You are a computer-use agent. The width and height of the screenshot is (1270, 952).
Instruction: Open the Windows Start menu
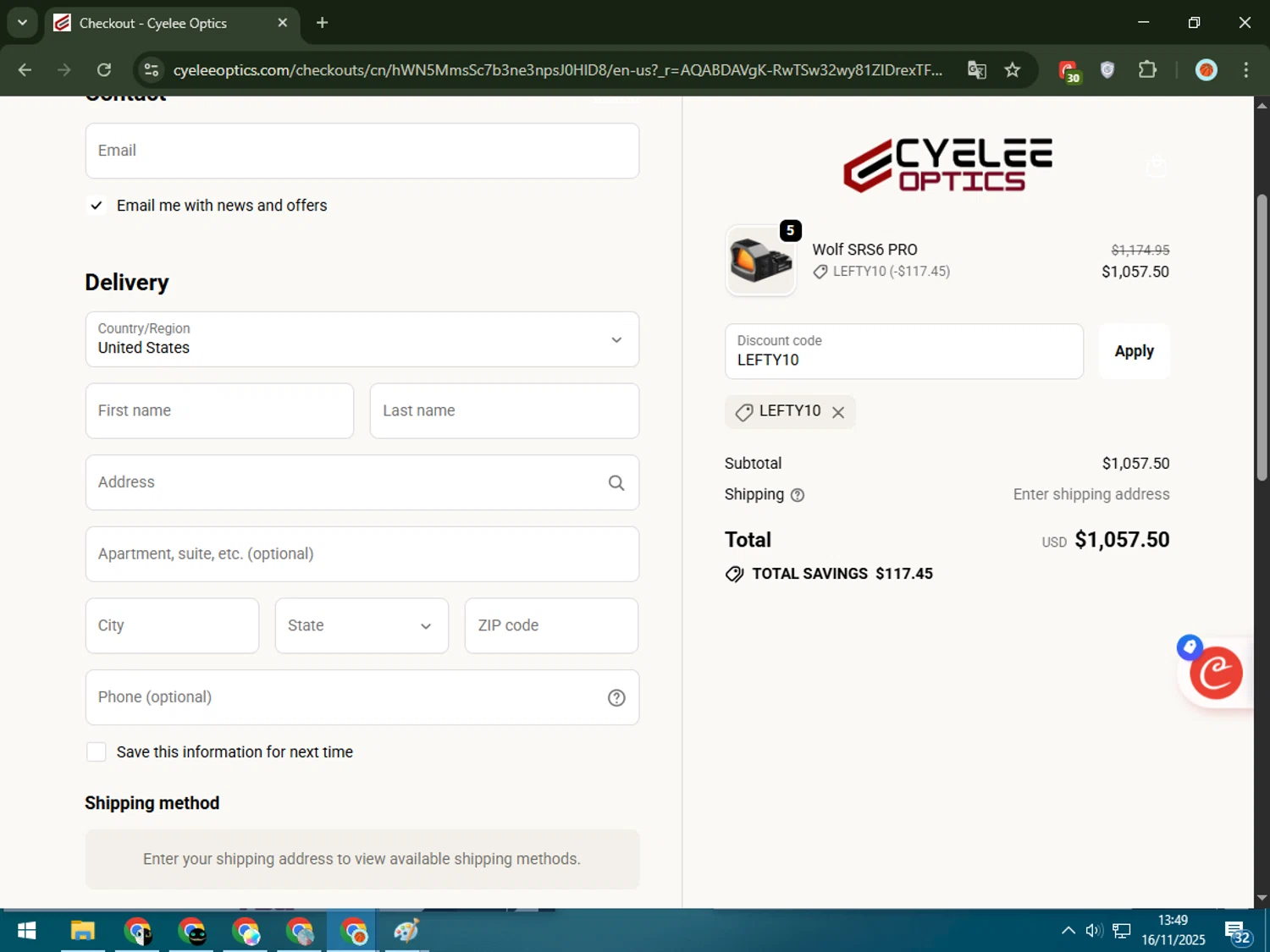click(26, 932)
